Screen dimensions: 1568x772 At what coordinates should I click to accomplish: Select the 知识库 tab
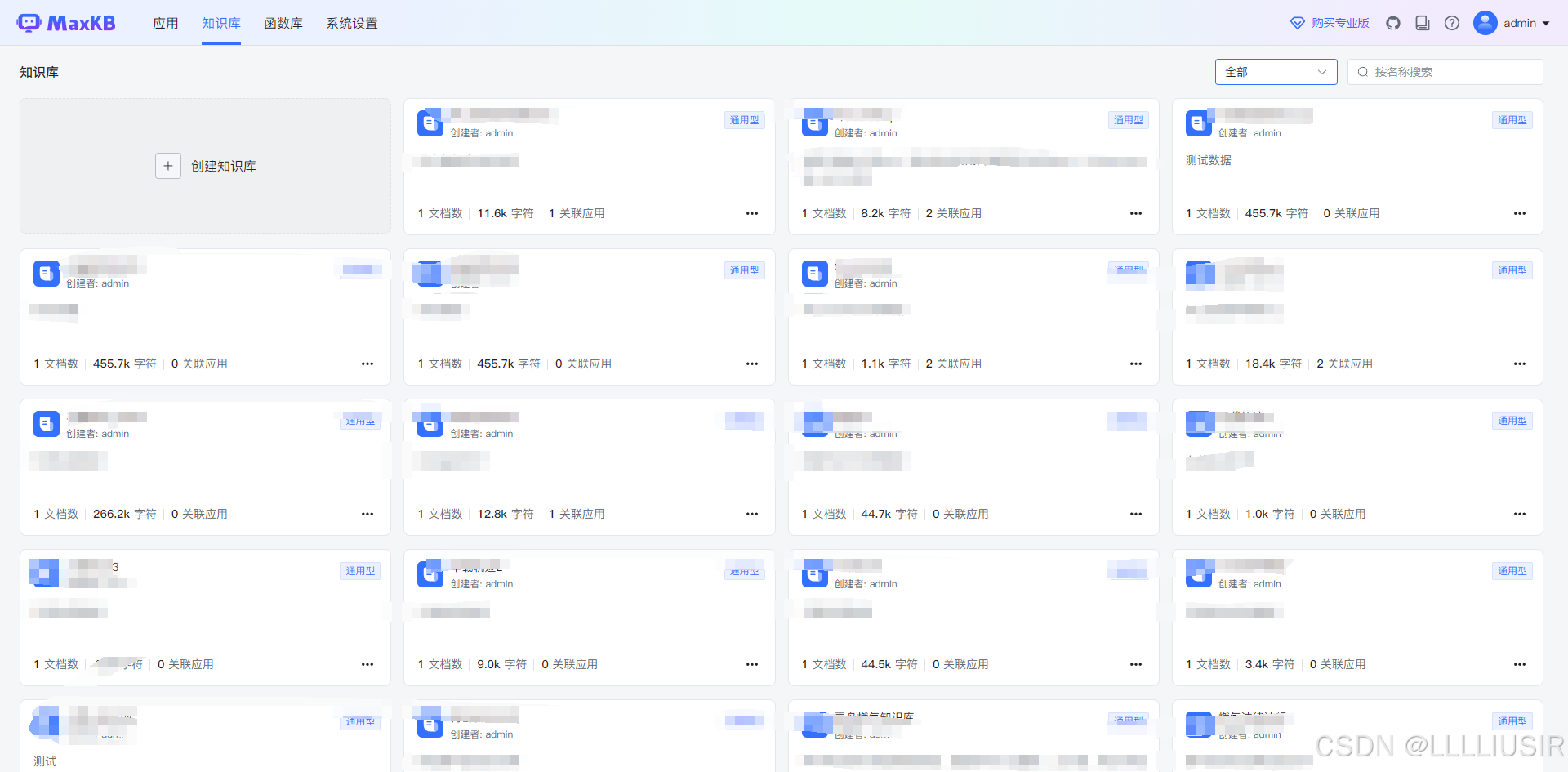pyautogui.click(x=221, y=23)
